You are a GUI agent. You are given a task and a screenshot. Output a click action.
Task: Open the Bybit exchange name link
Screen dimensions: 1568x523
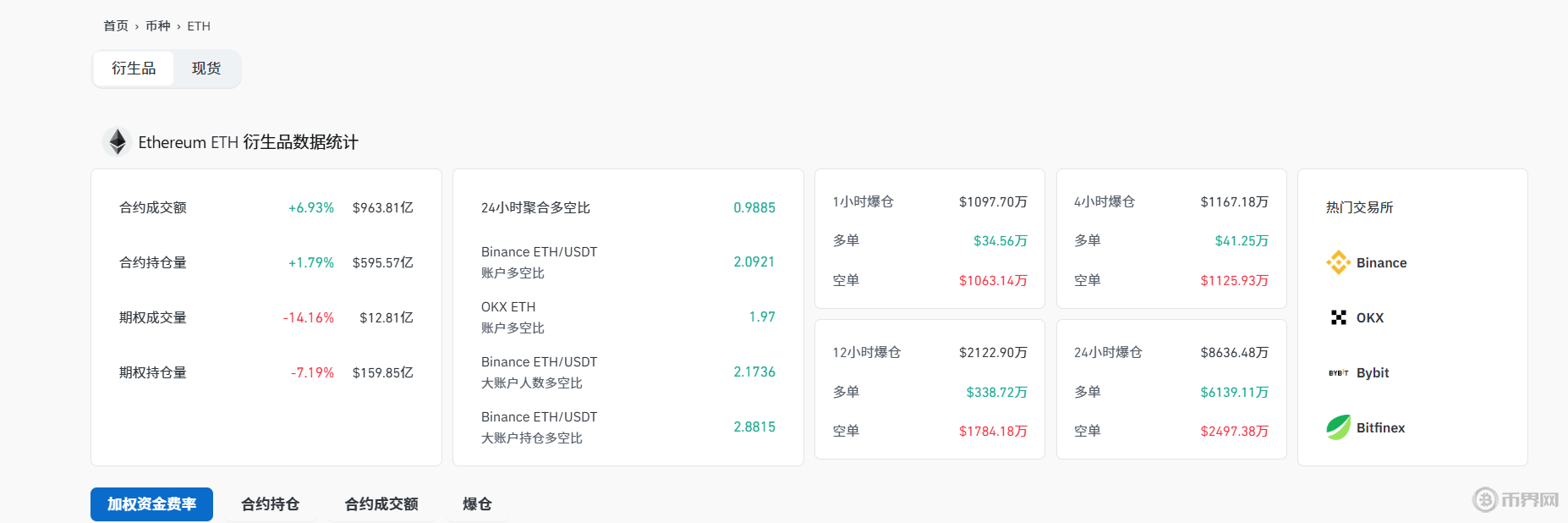1373,373
